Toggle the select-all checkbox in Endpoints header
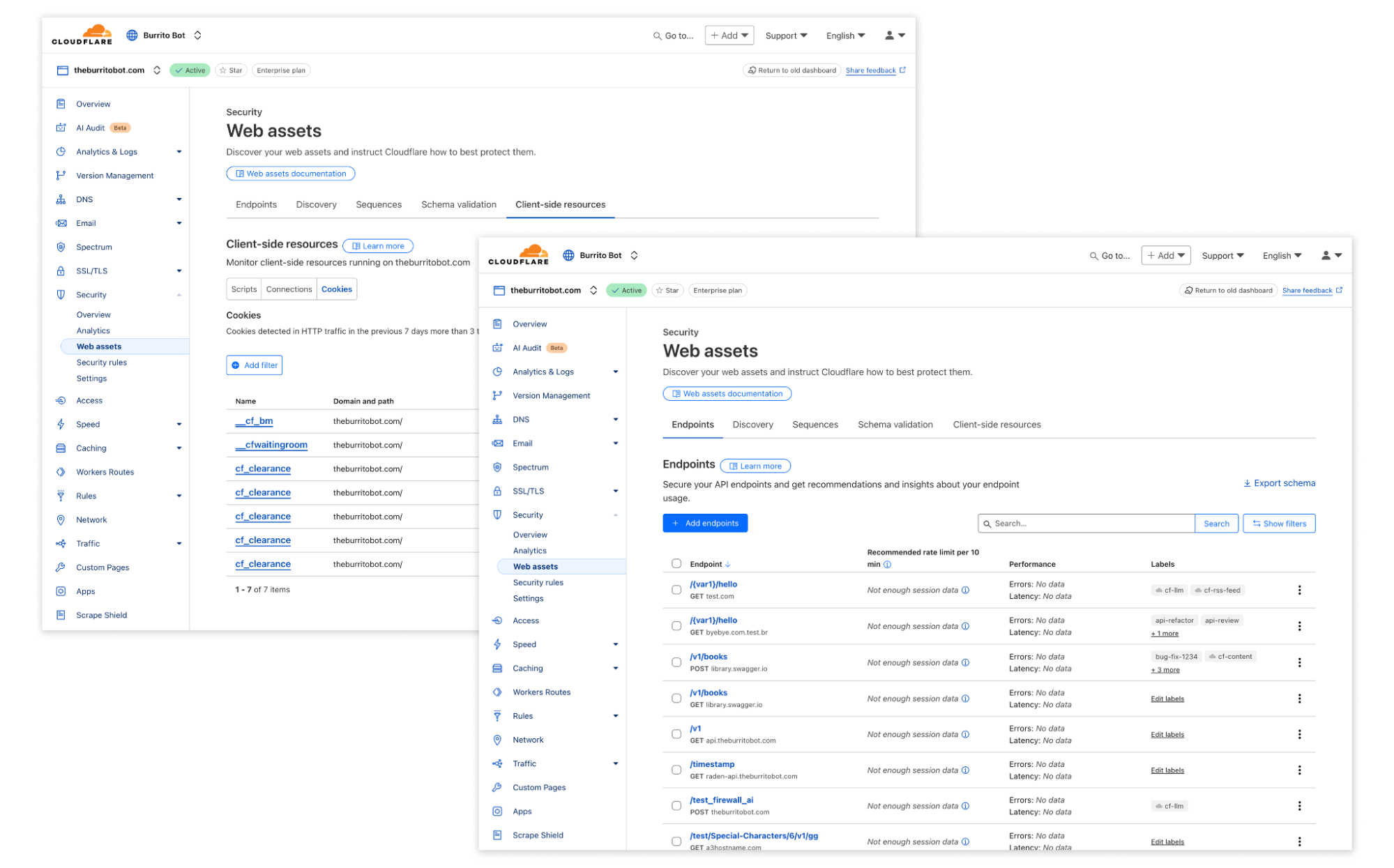The height and width of the screenshot is (868, 1394). point(676,563)
